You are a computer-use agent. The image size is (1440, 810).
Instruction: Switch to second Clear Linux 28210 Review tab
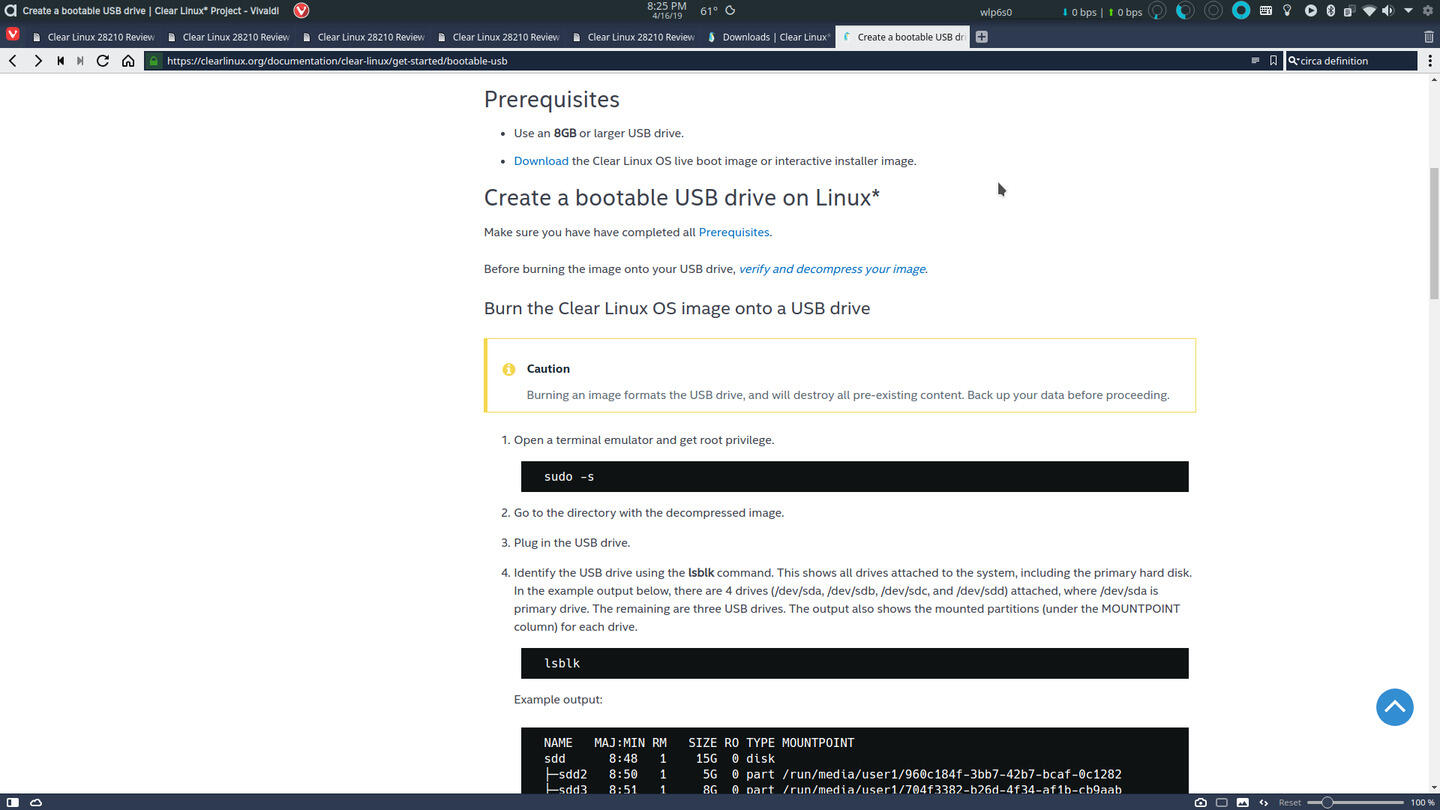pos(227,37)
